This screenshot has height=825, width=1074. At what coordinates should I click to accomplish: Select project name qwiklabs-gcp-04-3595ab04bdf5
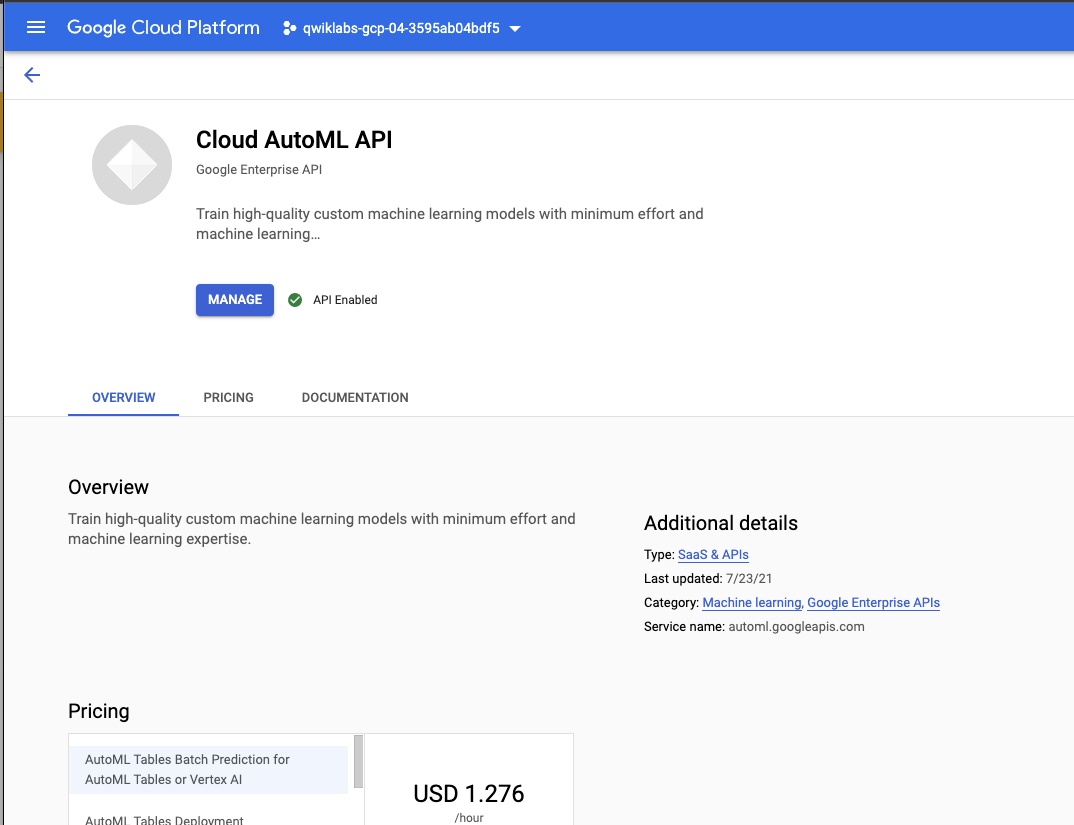(x=401, y=28)
